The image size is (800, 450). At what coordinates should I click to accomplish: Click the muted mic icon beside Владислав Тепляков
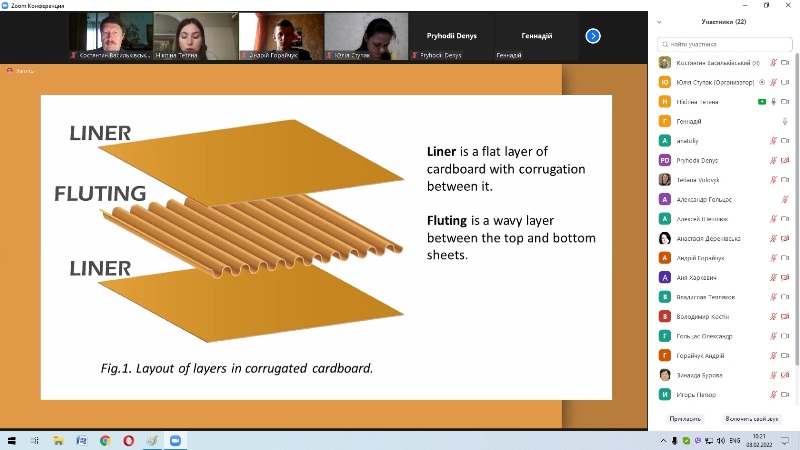(773, 297)
